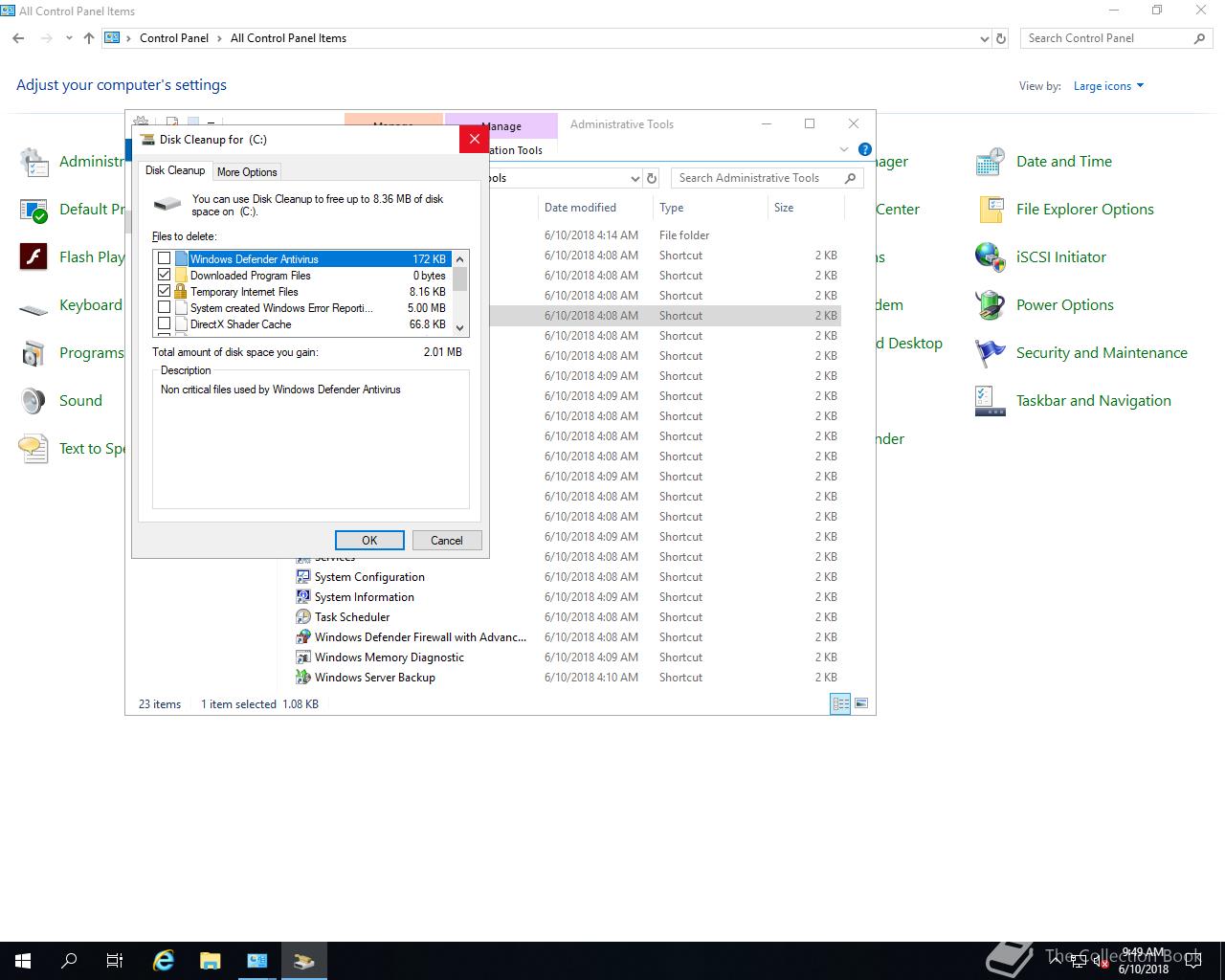Open help in Administrative Tools window
The width and height of the screenshot is (1225, 980).
[865, 149]
